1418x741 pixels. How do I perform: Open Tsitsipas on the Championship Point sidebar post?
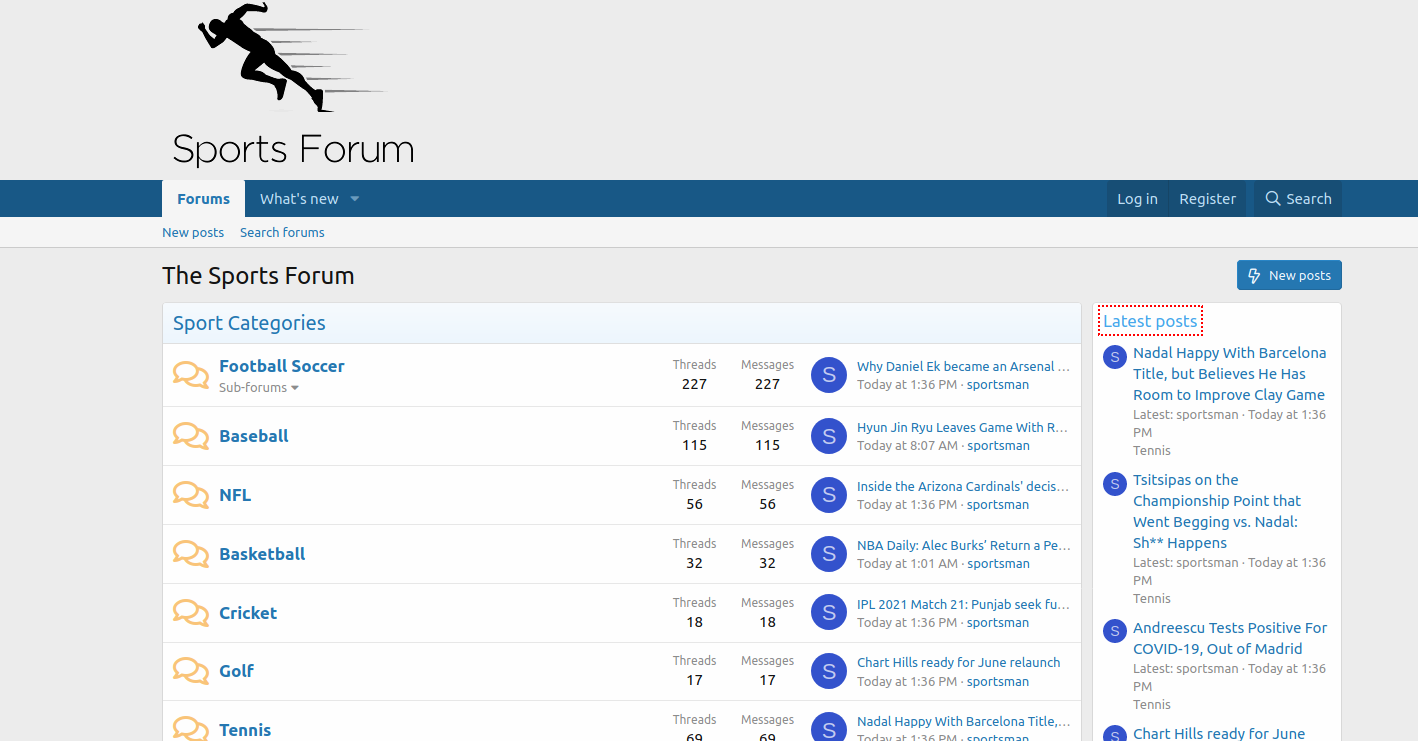(x=1217, y=511)
